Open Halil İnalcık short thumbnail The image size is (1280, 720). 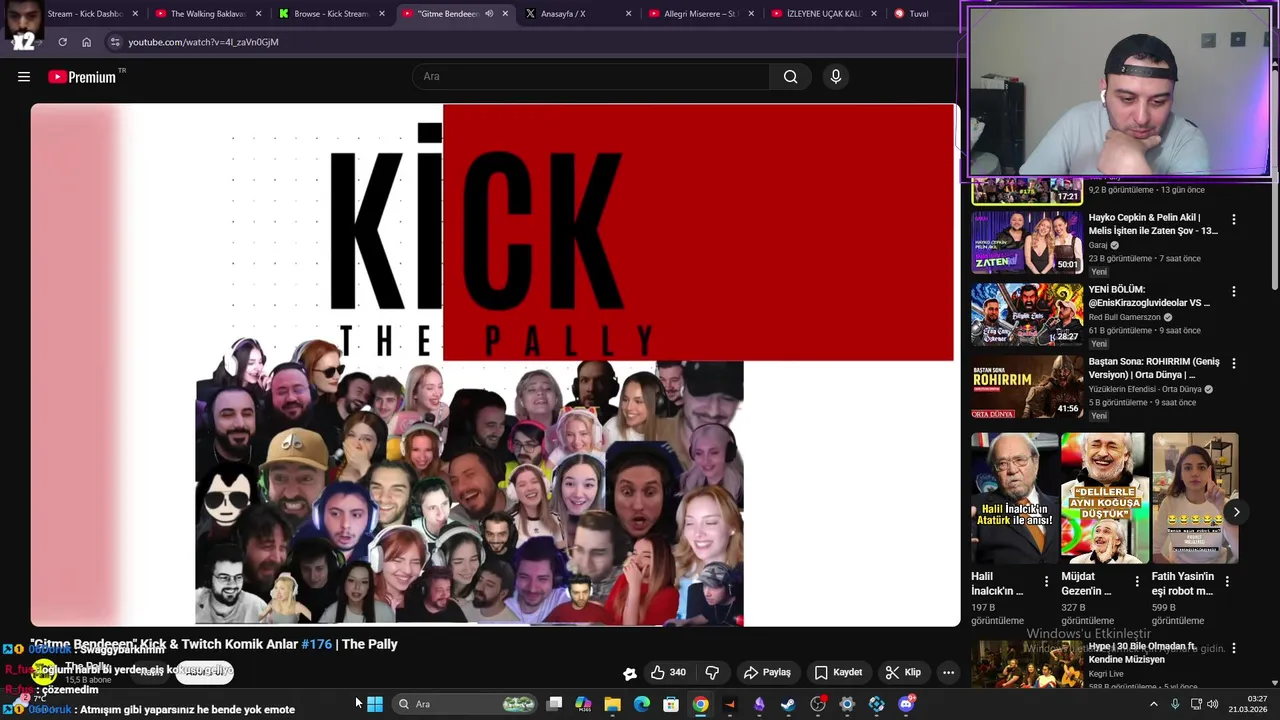[x=1014, y=498]
